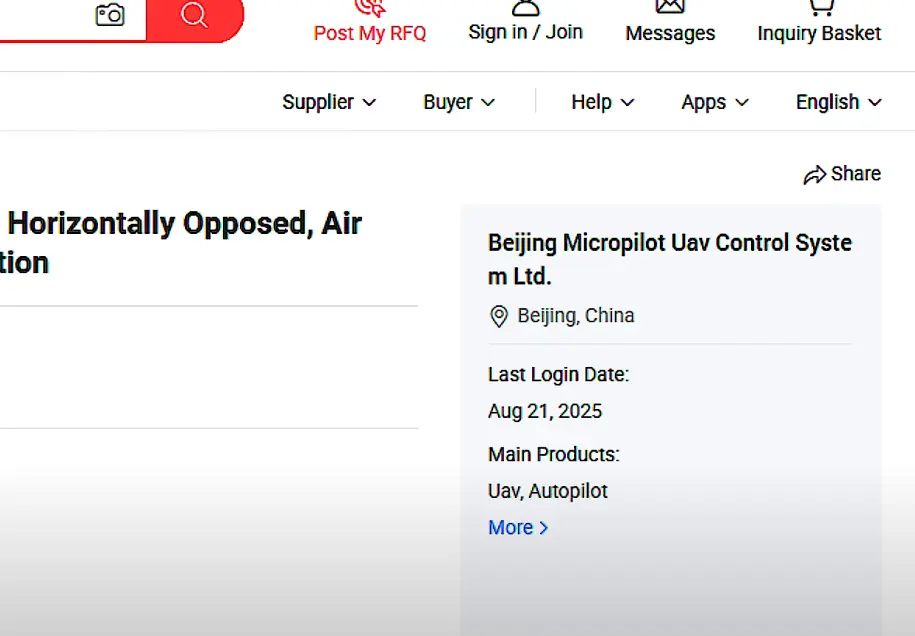This screenshot has height=636, width=915.
Task: Click the Share arrow icon
Action: [815, 174]
